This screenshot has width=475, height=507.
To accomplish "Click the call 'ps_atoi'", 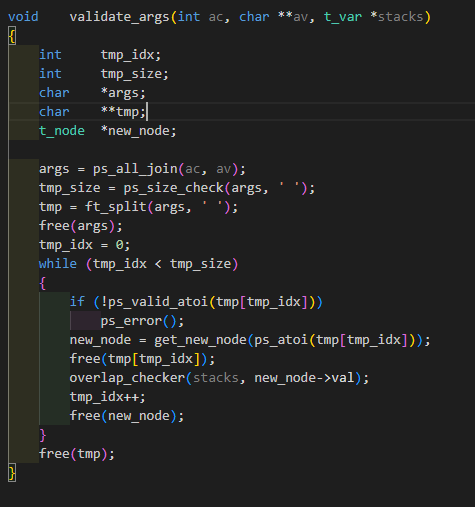I will [x=281, y=340].
